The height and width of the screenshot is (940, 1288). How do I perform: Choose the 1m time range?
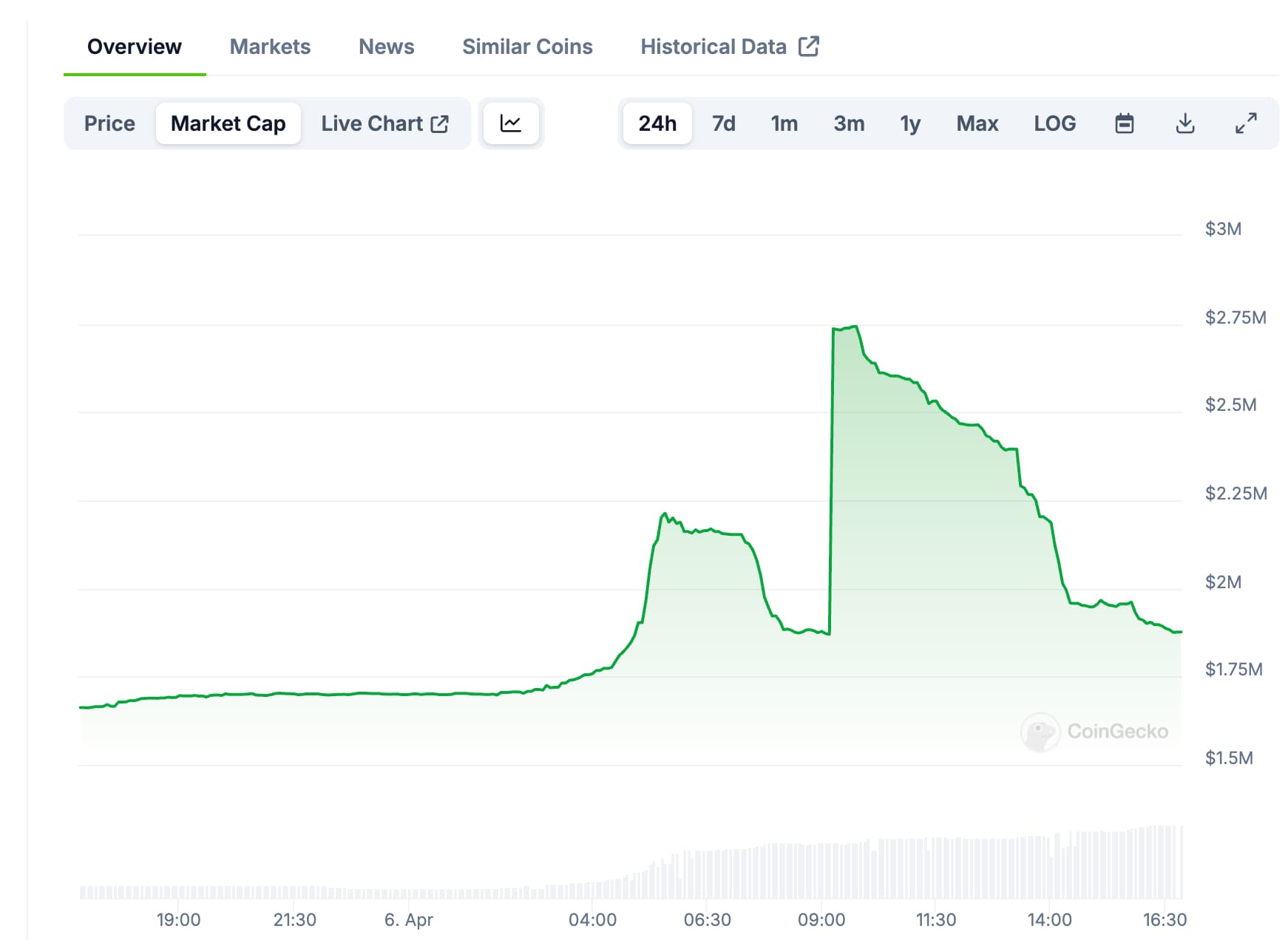[x=784, y=123]
